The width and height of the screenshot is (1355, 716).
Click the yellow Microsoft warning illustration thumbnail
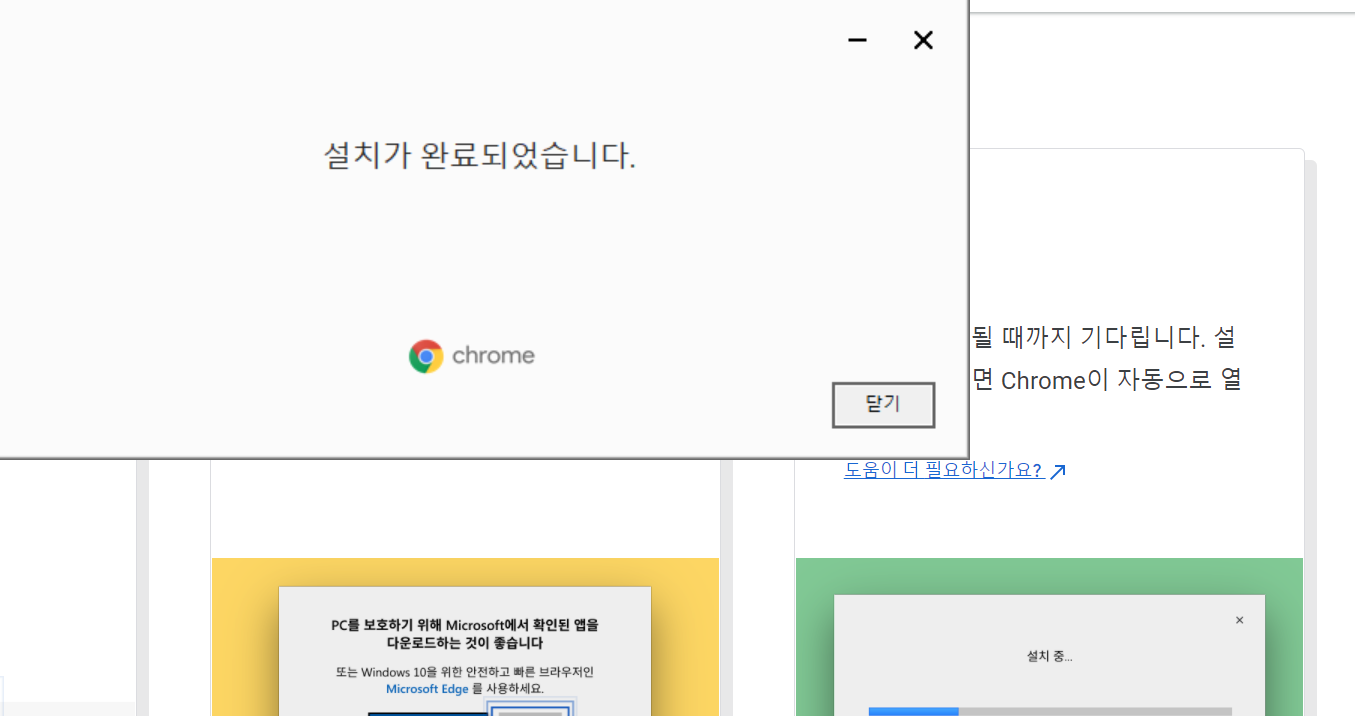point(465,637)
